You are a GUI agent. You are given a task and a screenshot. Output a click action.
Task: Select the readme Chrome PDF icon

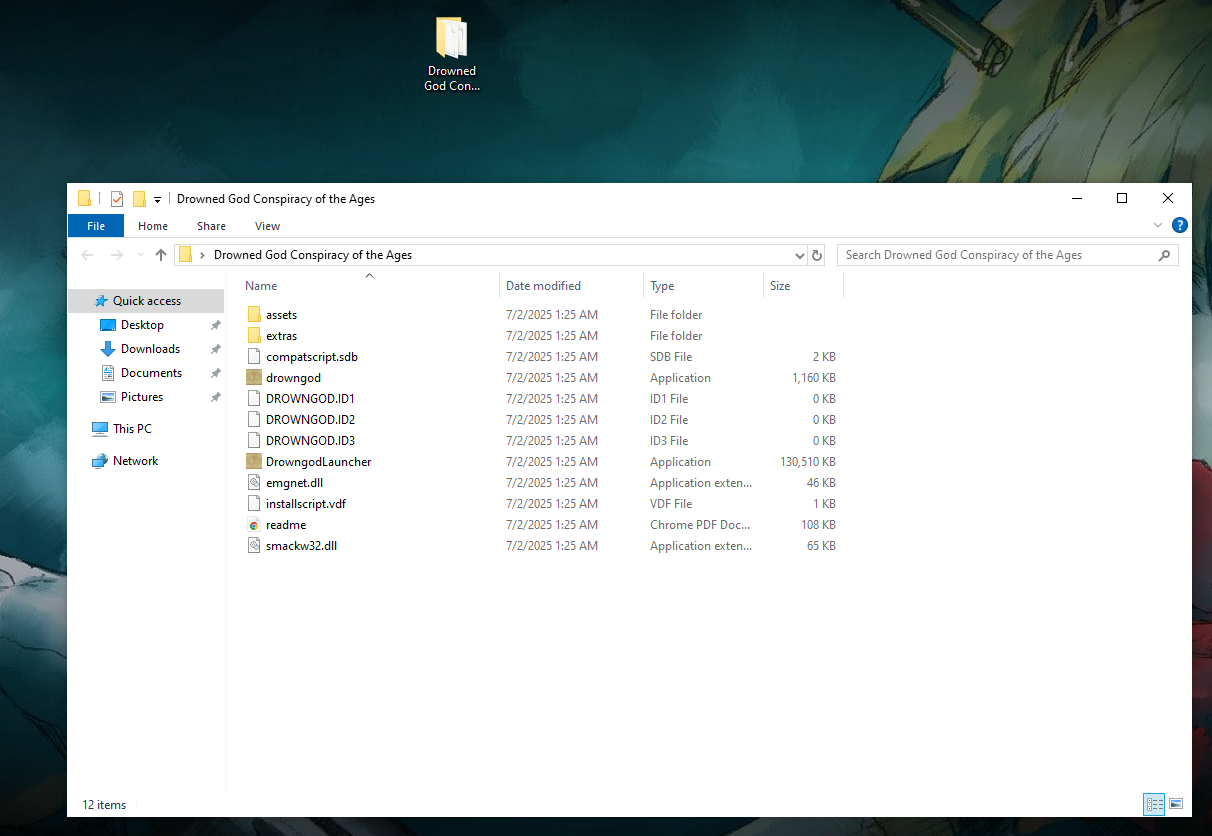tap(254, 525)
